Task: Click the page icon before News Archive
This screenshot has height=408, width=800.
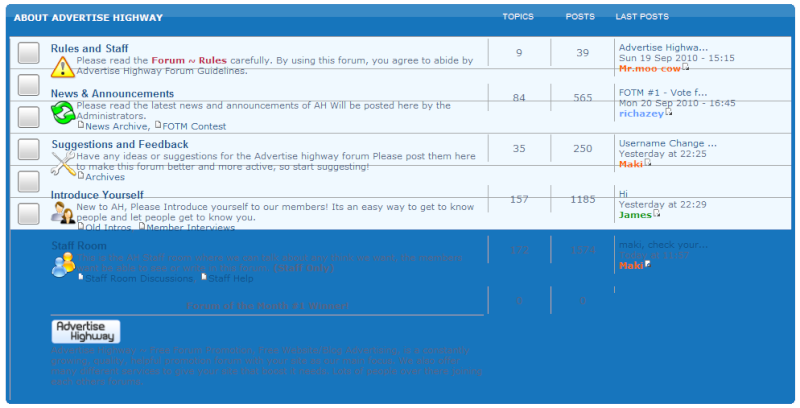Action: [81, 124]
